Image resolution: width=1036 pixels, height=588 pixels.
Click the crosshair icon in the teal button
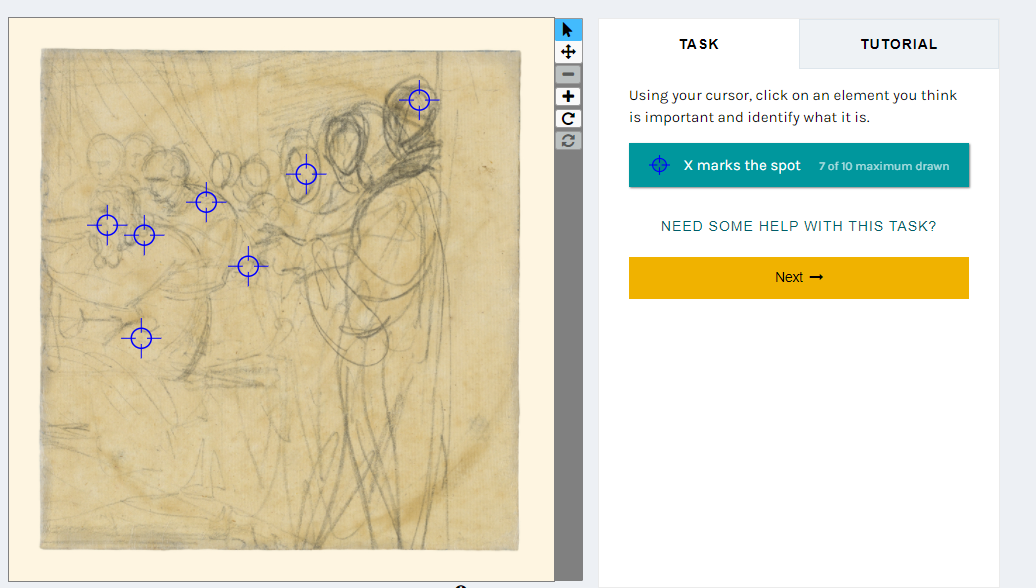tap(659, 165)
